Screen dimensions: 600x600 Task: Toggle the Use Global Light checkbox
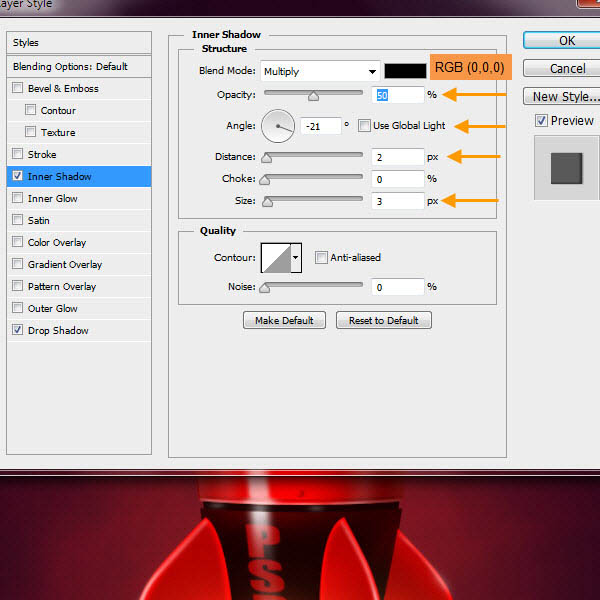[364, 126]
